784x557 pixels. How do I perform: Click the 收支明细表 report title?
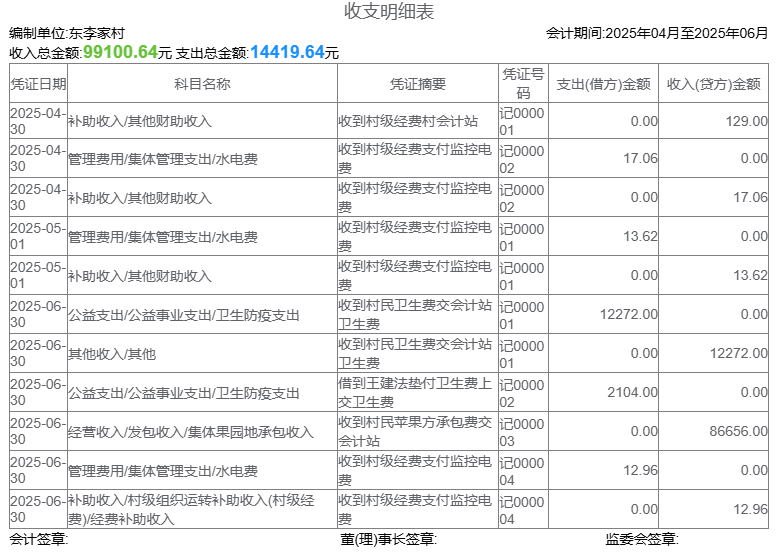tap(389, 12)
